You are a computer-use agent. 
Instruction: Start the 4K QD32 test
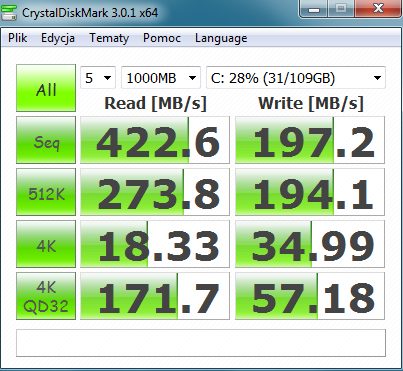pyautogui.click(x=46, y=296)
